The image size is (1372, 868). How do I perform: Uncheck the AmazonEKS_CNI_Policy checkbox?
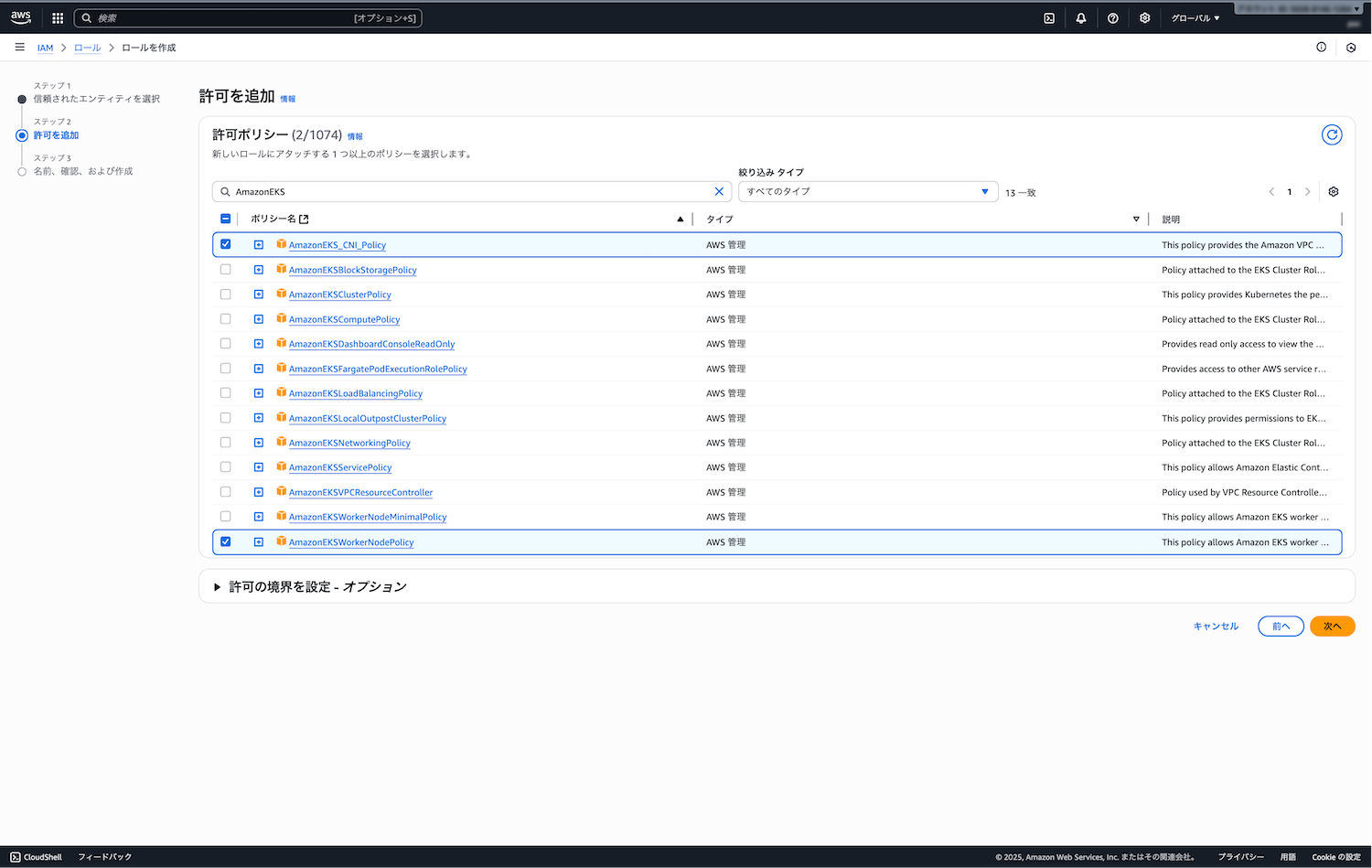point(226,245)
